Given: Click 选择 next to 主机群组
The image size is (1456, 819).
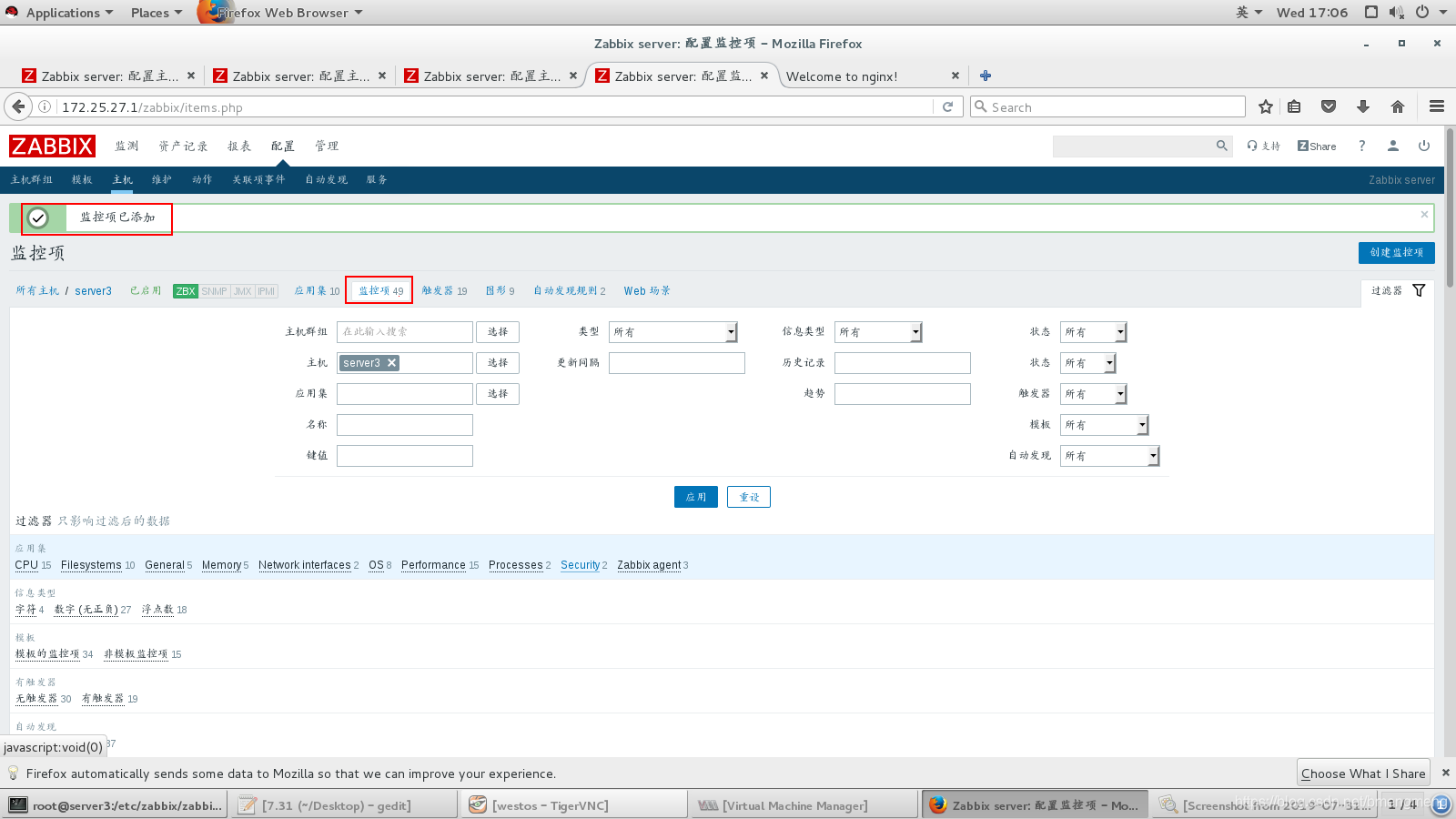Looking at the screenshot, I should click(x=498, y=332).
